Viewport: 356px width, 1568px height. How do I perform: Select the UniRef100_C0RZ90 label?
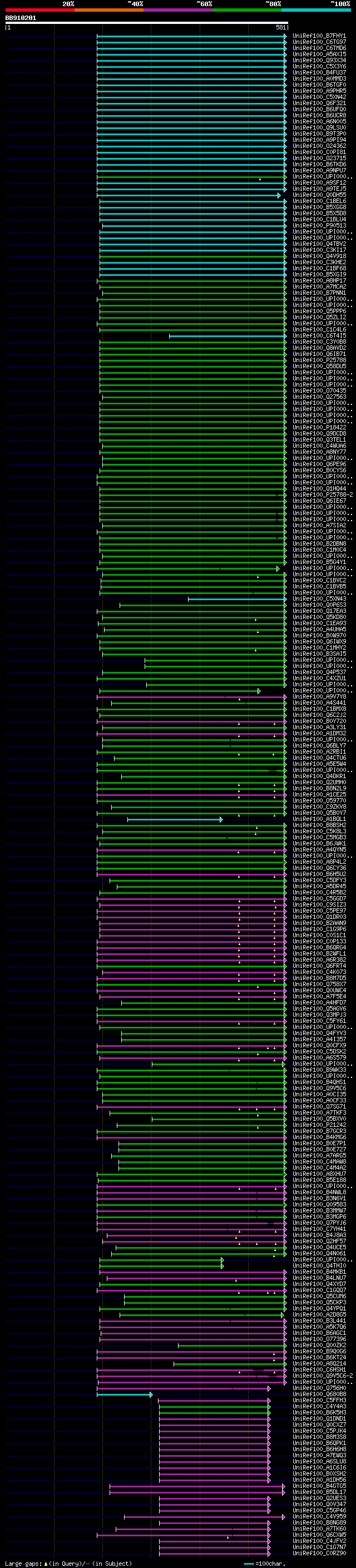pos(319,1553)
